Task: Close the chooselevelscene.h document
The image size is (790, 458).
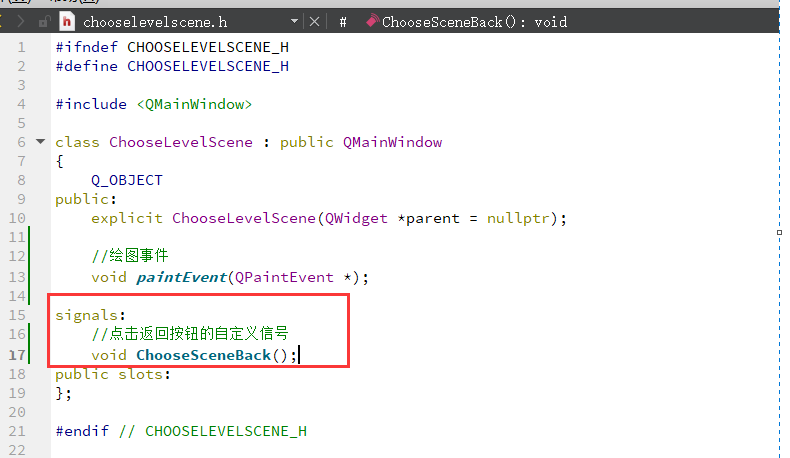Action: pyautogui.click(x=314, y=22)
